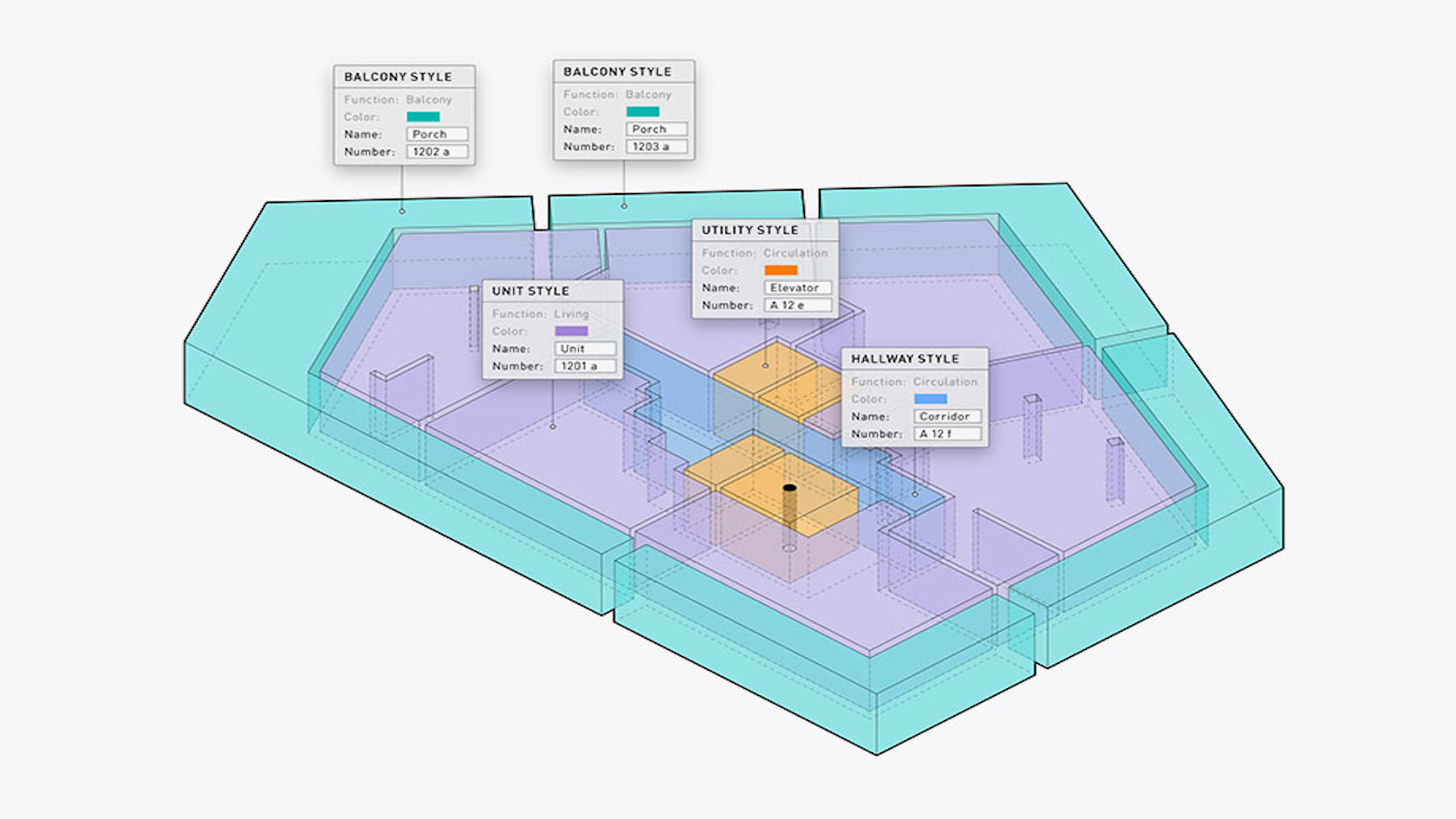Click the Number field showing 1203 a

click(656, 146)
